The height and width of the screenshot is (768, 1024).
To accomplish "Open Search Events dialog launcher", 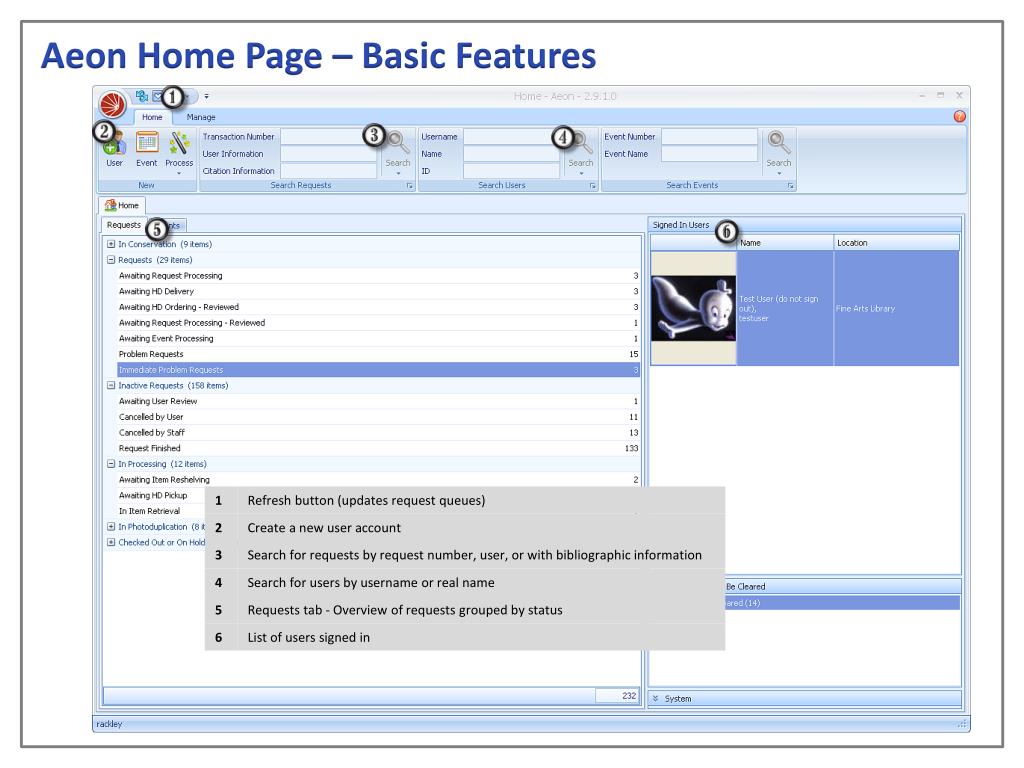I will (x=790, y=186).
